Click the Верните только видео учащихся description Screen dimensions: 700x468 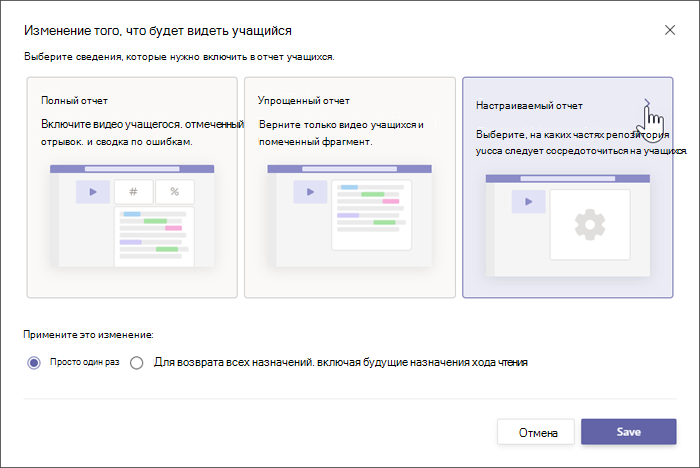click(x=341, y=133)
